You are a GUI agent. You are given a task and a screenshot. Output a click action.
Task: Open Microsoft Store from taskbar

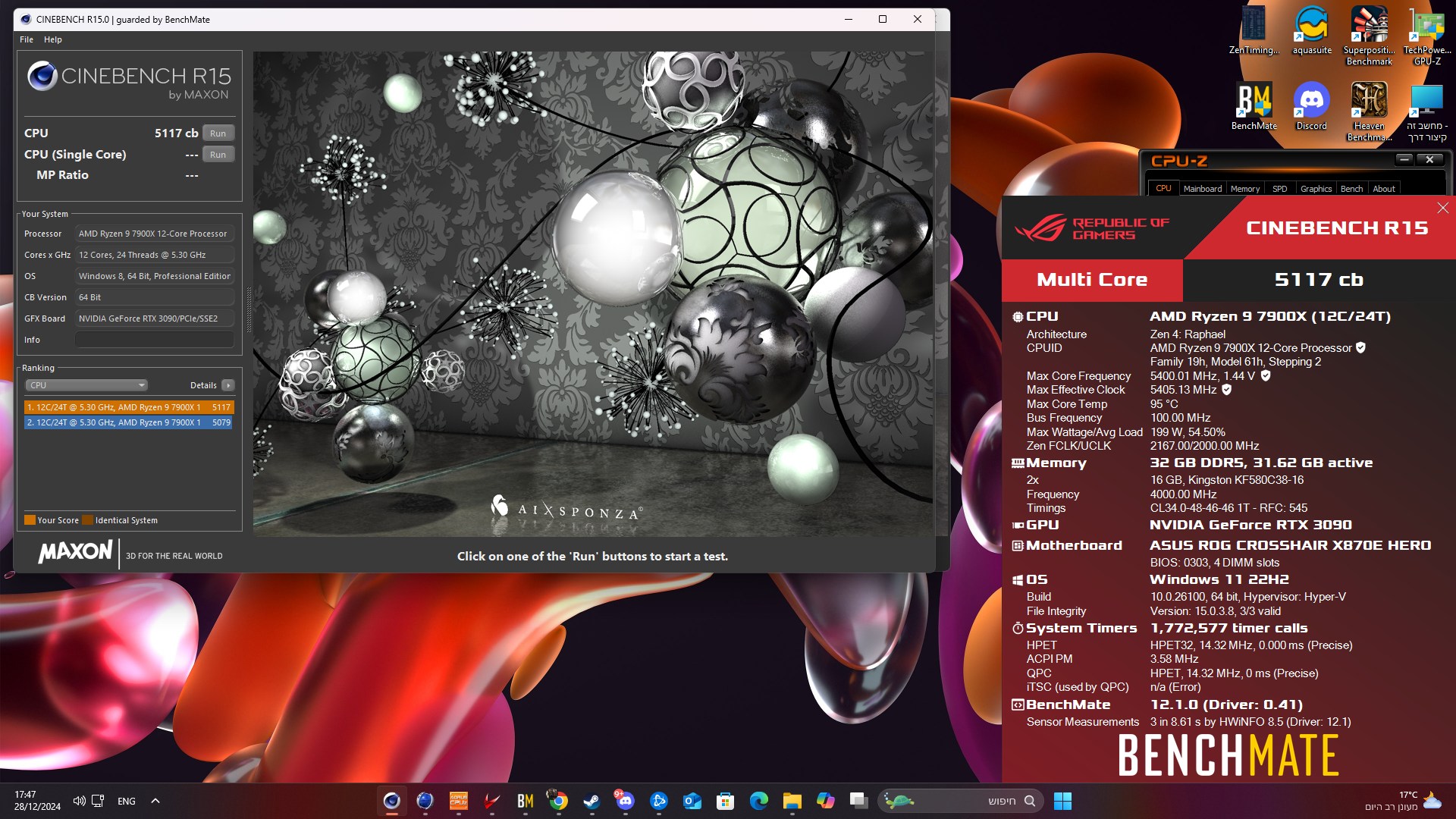pyautogui.click(x=725, y=801)
